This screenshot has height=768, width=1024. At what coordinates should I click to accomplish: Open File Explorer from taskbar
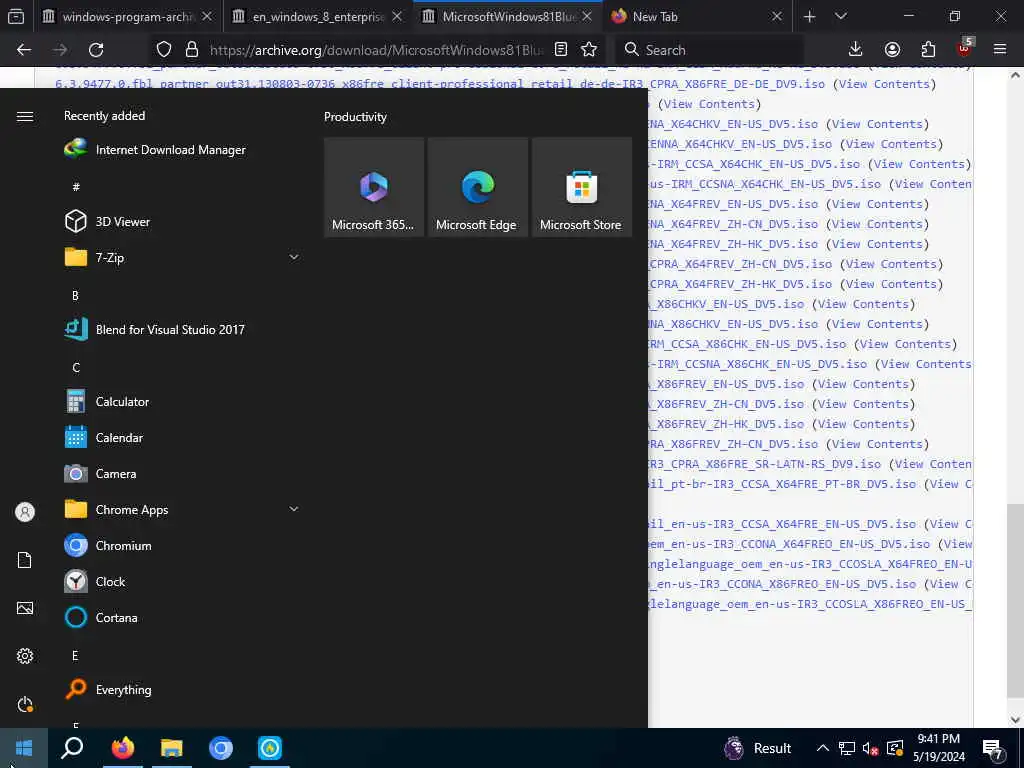click(x=172, y=748)
